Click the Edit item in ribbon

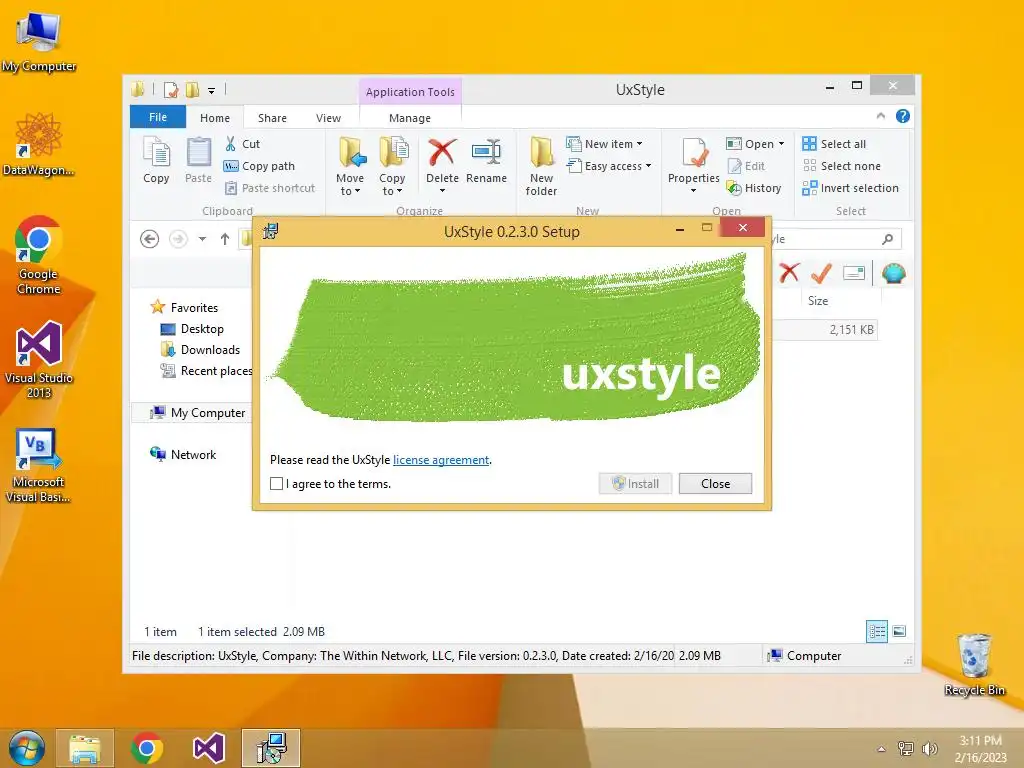746,166
